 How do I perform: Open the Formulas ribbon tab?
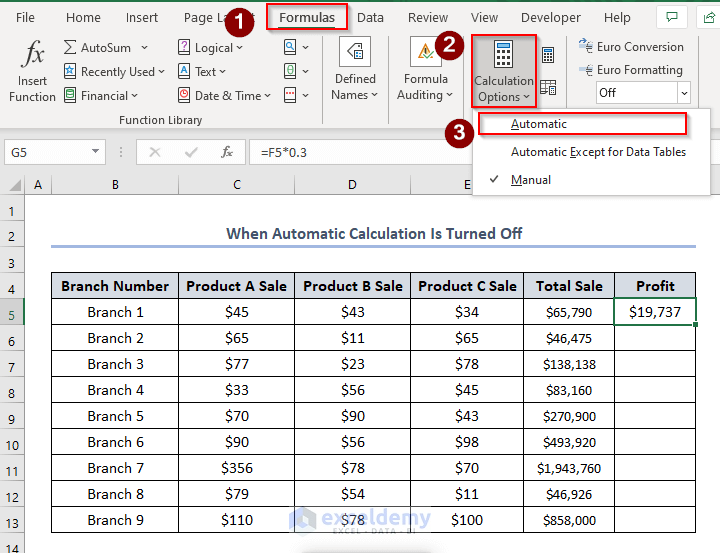click(307, 17)
